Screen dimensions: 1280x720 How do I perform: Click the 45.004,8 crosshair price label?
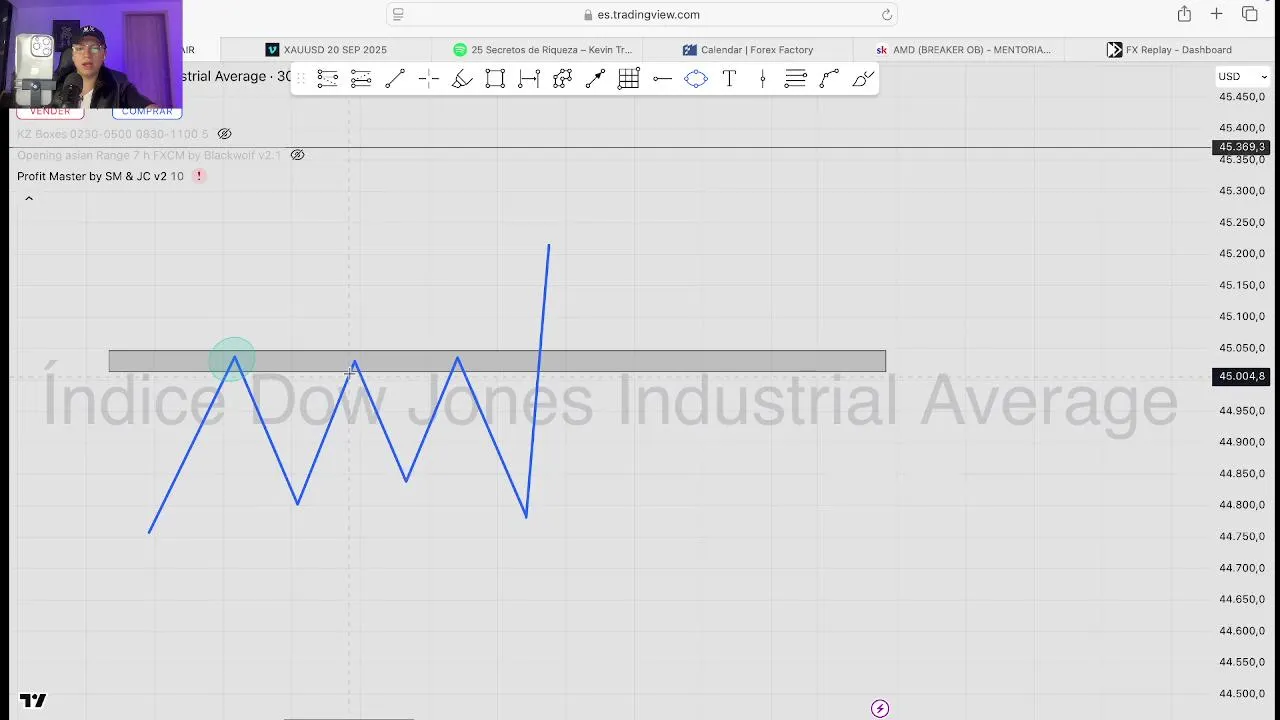coord(1241,376)
